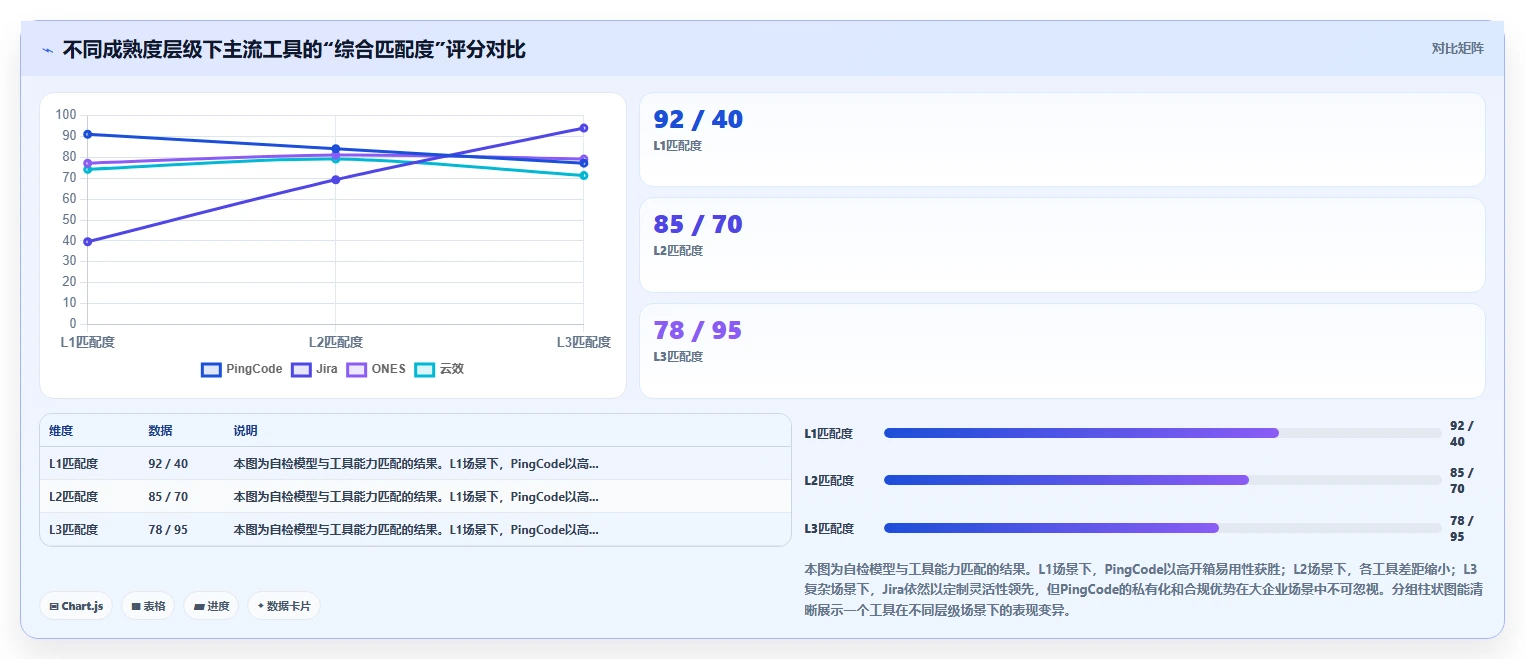This screenshot has height=659, width=1525.
Task: Click the Chart.js chip
Action: pyautogui.click(x=76, y=606)
